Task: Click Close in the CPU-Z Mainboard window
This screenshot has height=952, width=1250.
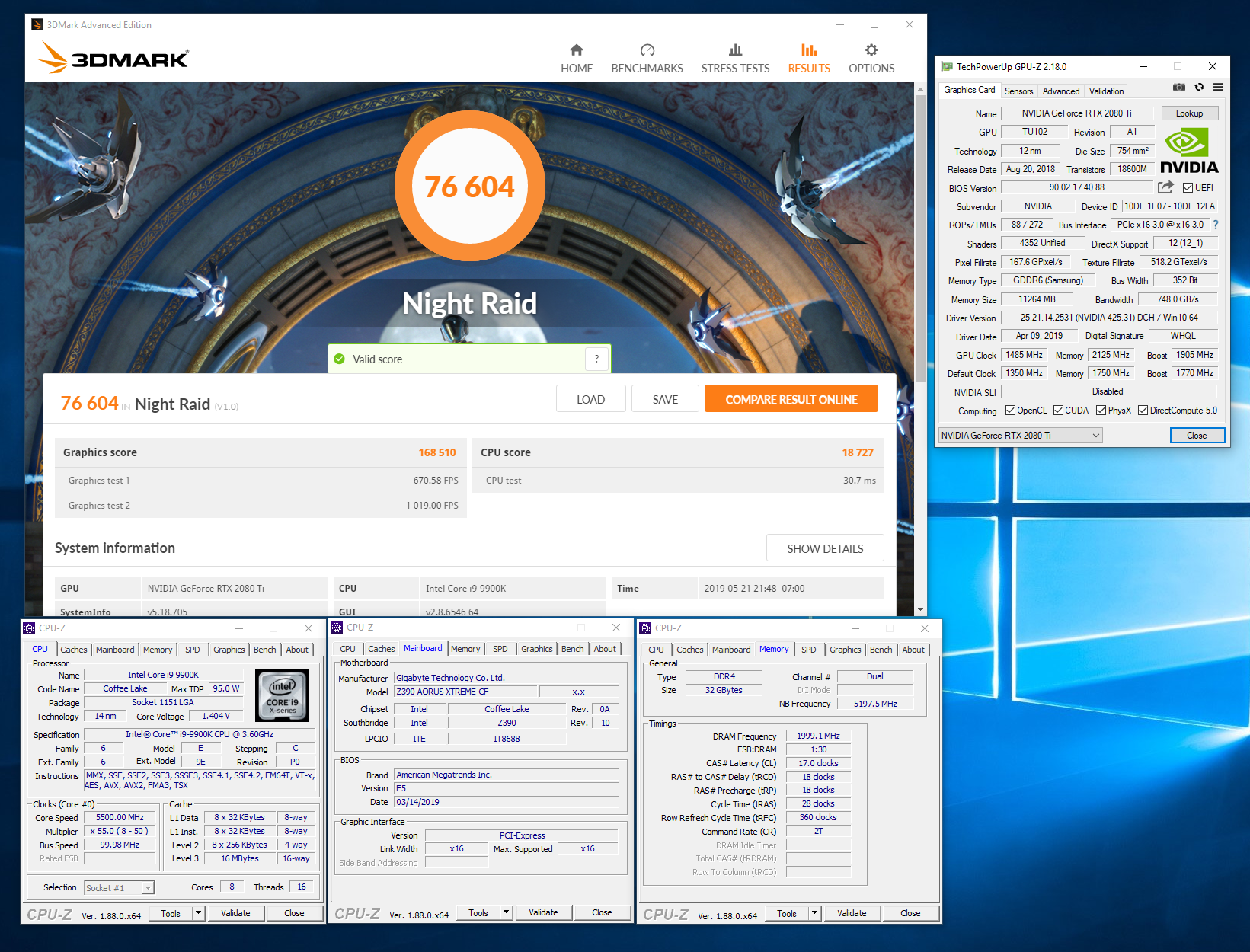Action: pos(602,912)
